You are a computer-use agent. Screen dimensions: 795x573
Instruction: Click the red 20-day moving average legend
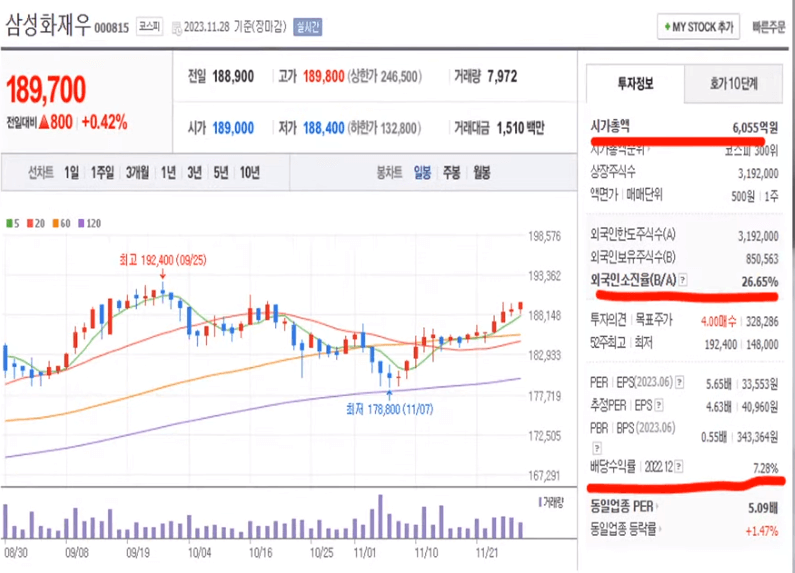(36, 223)
